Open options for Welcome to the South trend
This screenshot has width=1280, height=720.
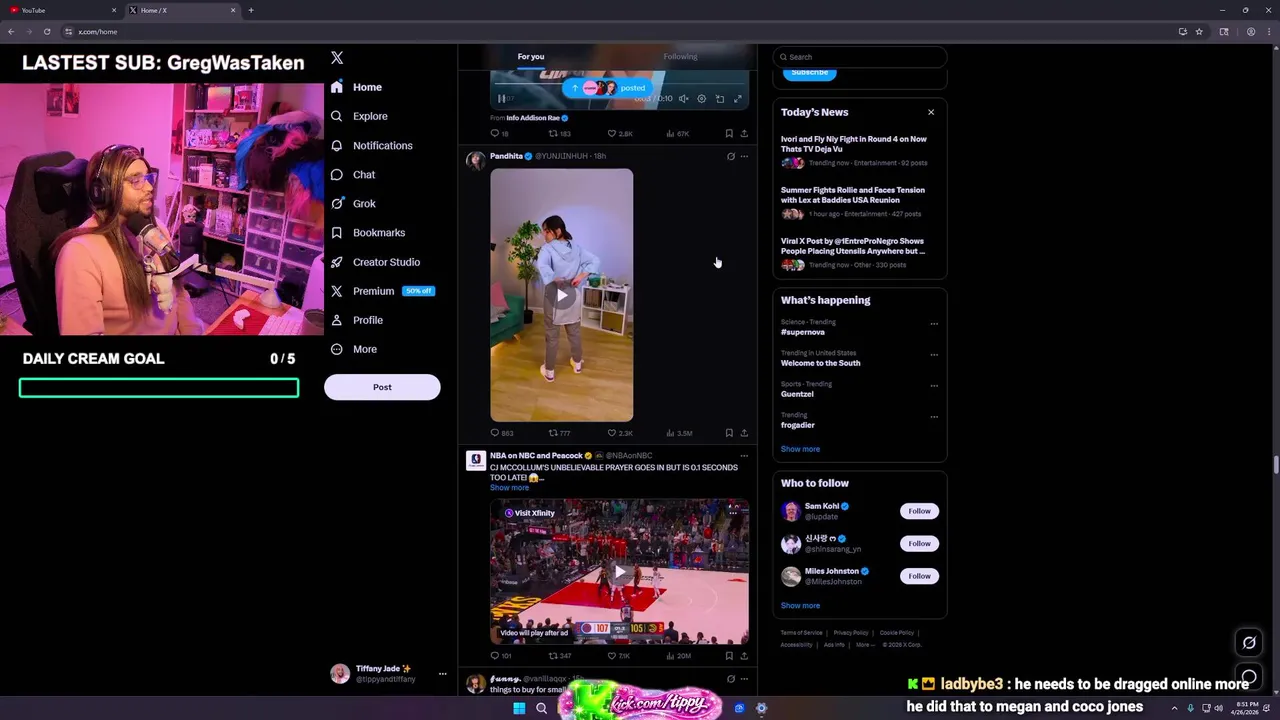(934, 355)
